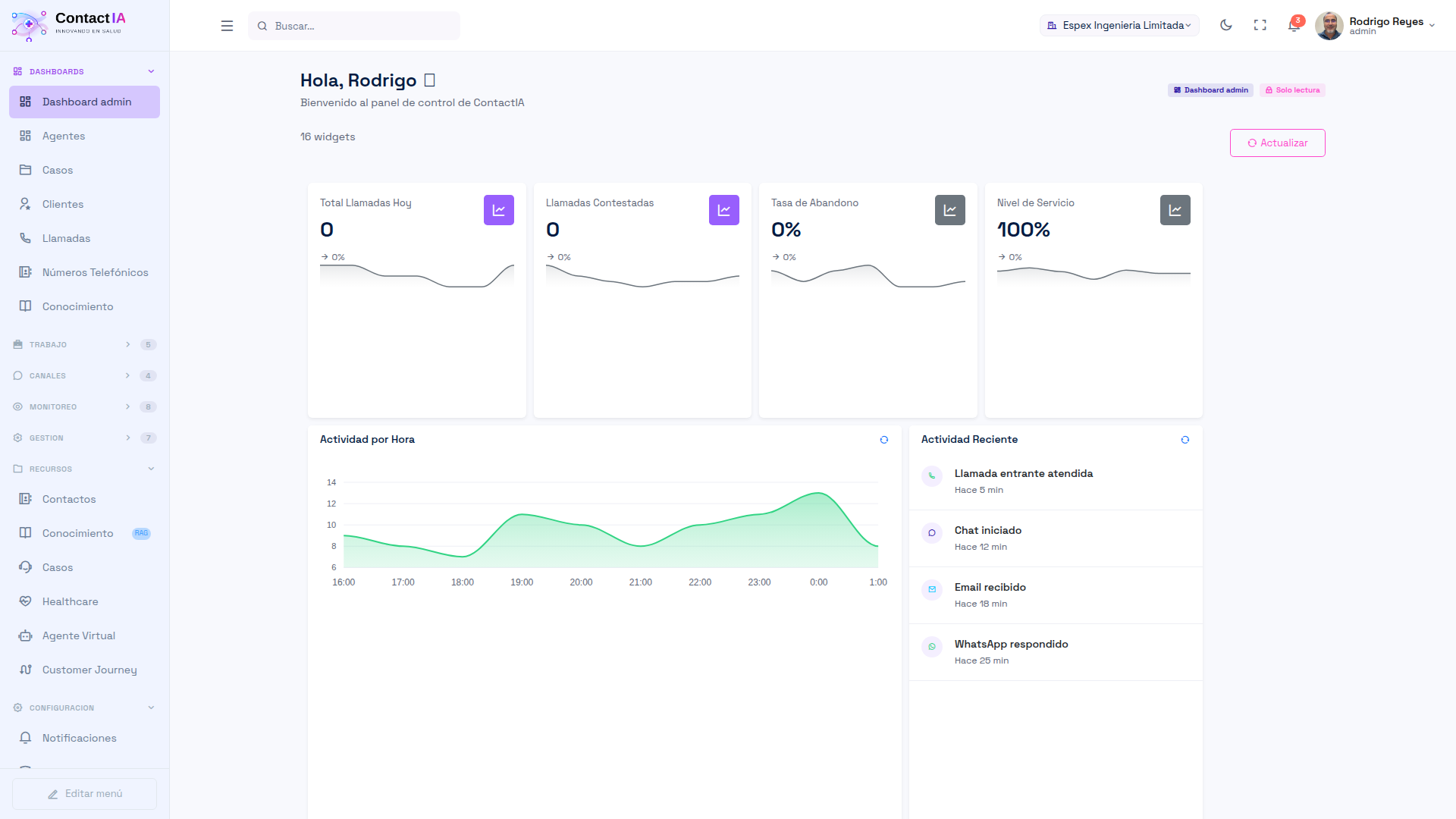
Task: Refresh the Actividad por Hora chart
Action: pos(883,440)
